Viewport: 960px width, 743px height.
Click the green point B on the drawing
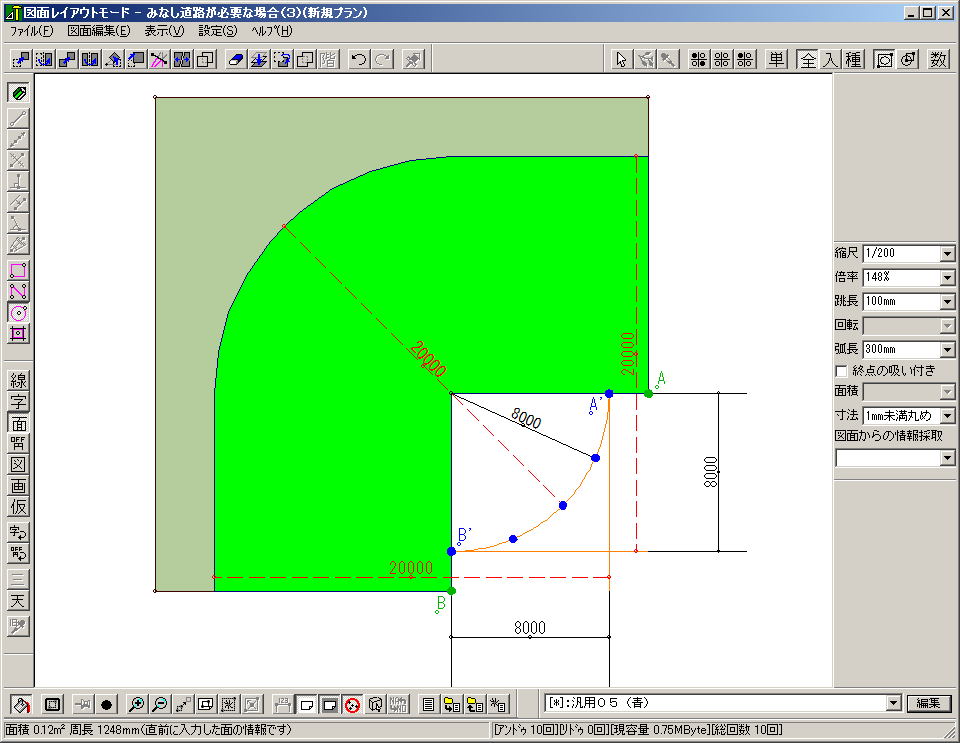(x=451, y=591)
